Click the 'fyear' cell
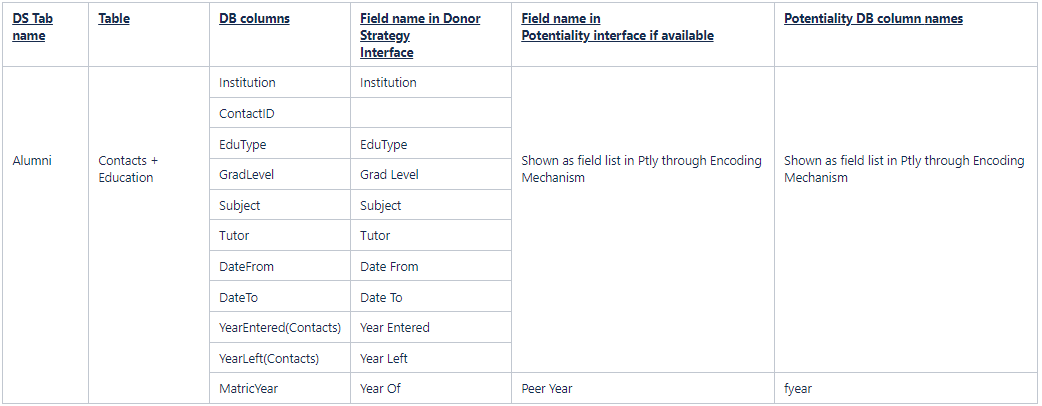The width and height of the screenshot is (1042, 406). pos(798,389)
